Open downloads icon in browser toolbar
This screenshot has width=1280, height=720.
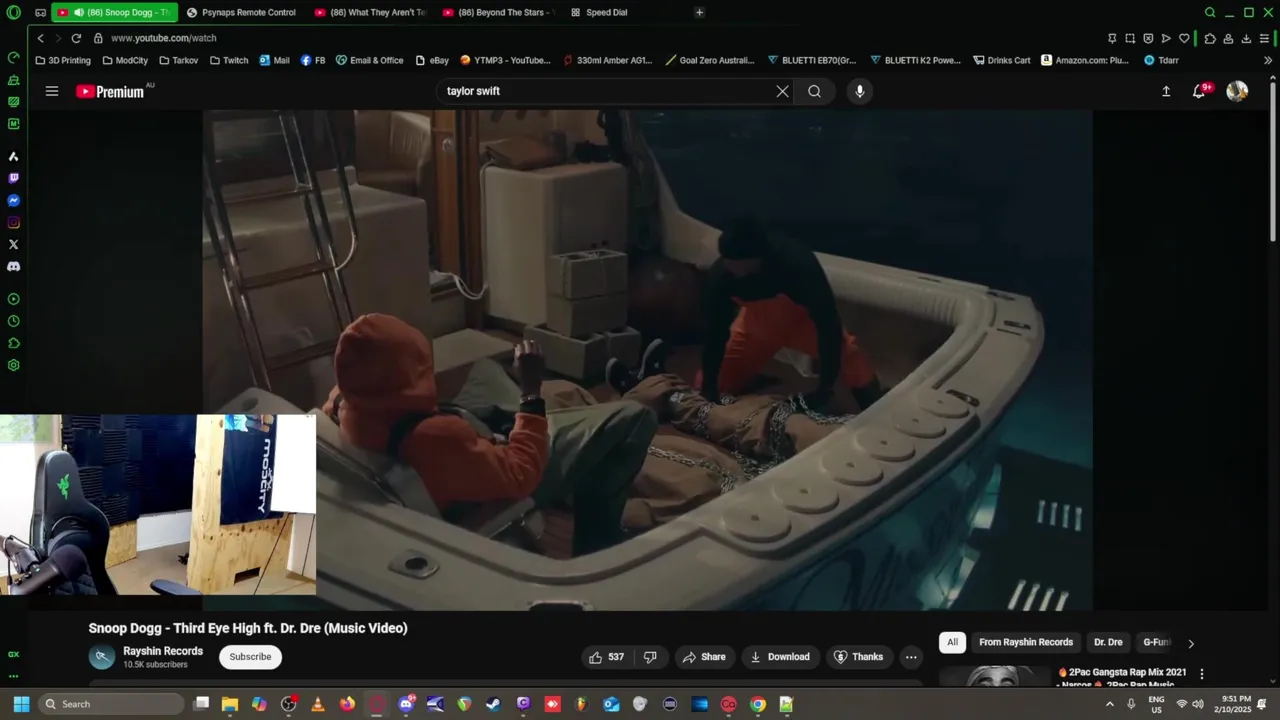point(1246,38)
